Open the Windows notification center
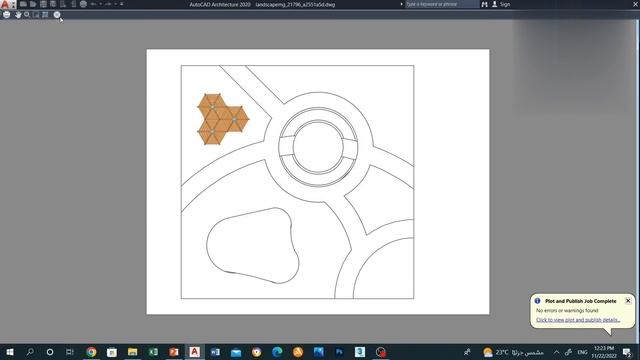 (x=627, y=352)
